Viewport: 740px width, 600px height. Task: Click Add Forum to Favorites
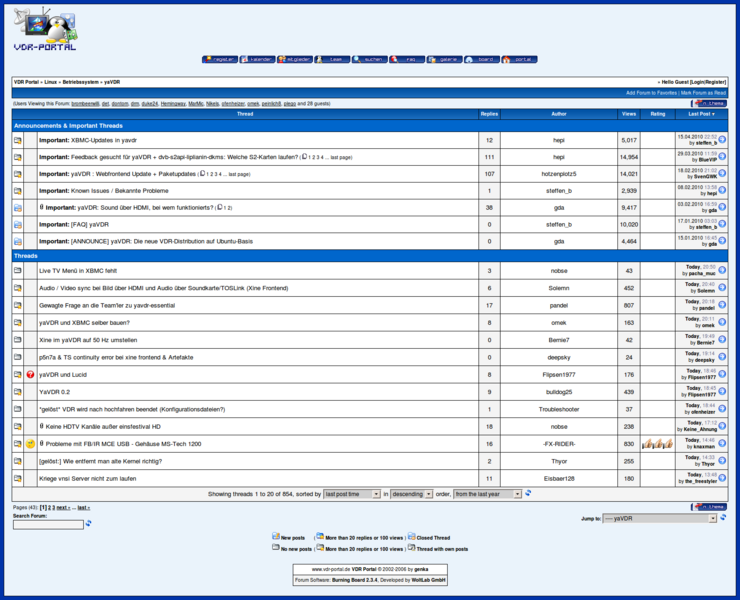[x=651, y=93]
